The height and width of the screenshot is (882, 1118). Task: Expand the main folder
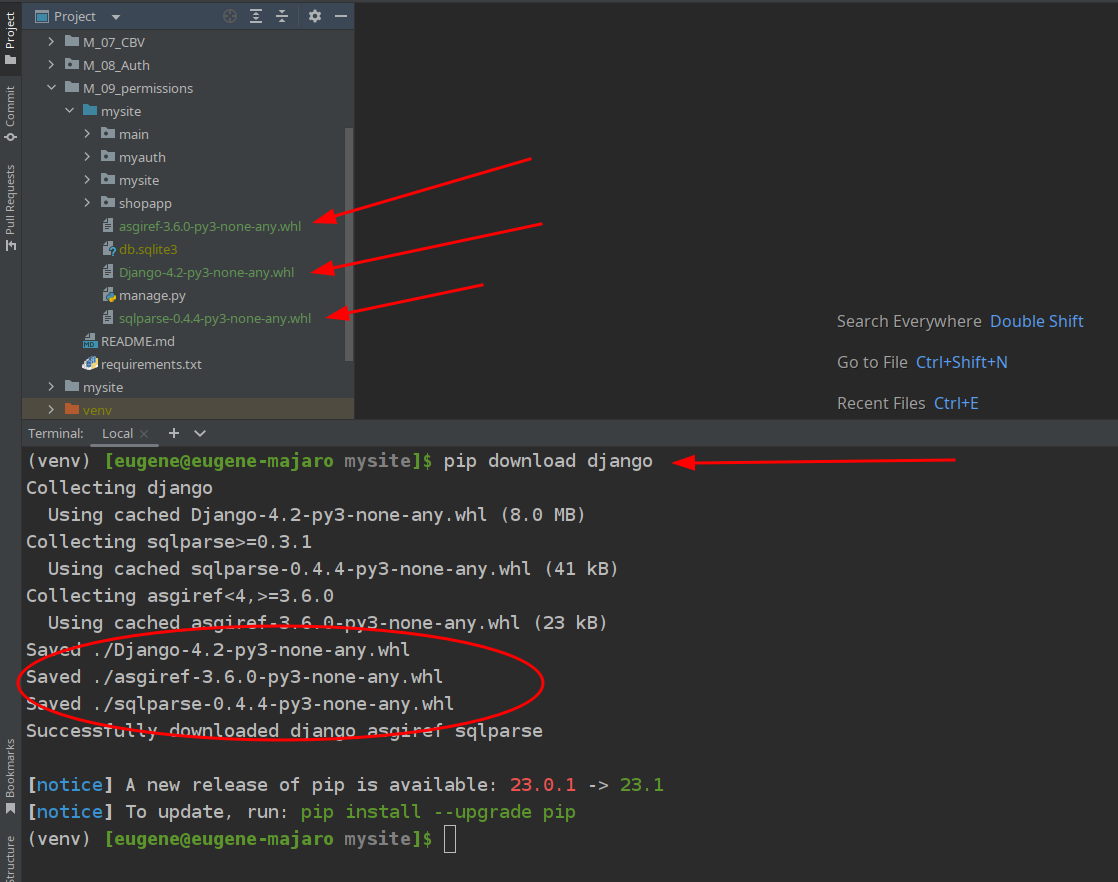pyautogui.click(x=87, y=134)
